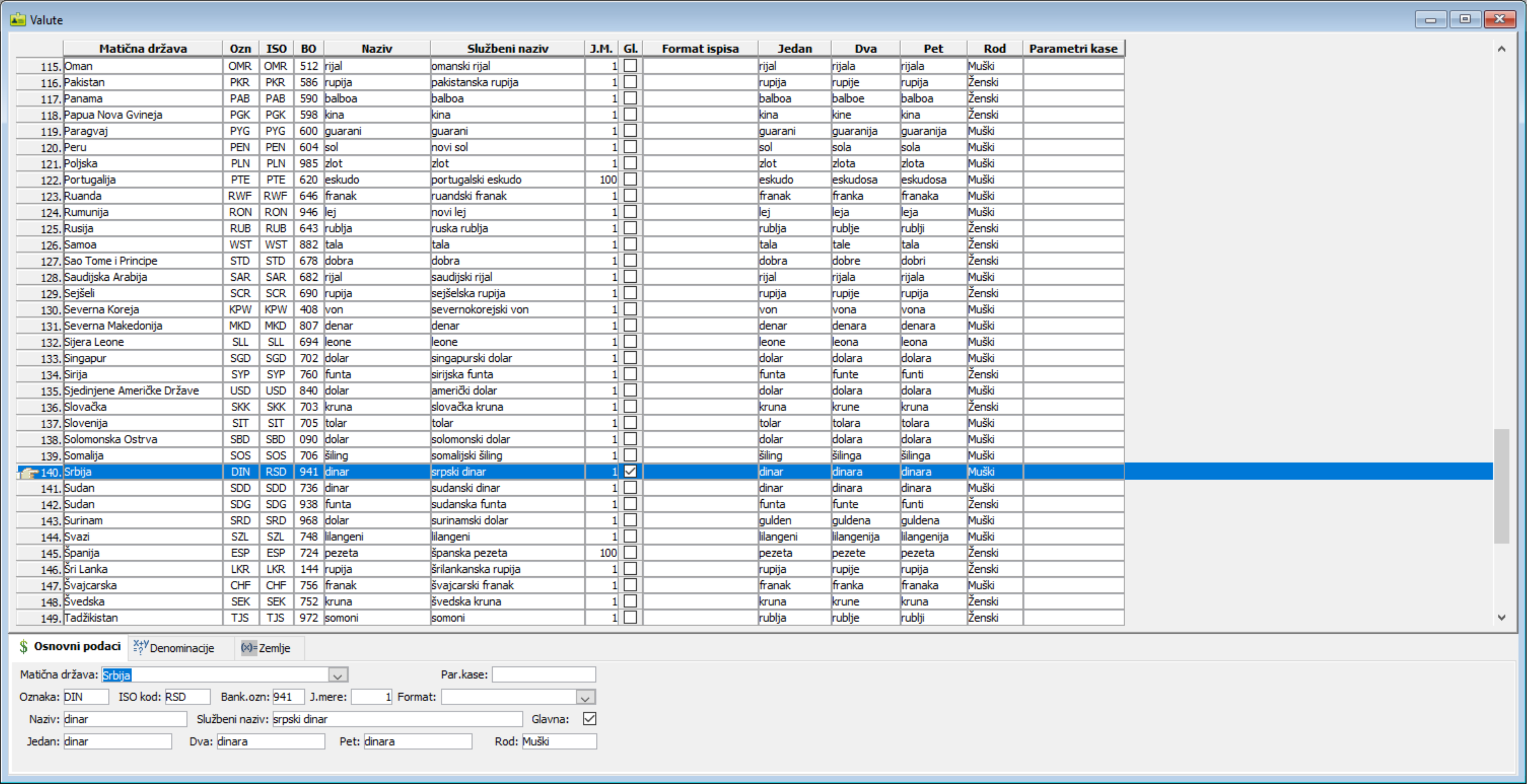Click the Rod input field

(x=559, y=741)
